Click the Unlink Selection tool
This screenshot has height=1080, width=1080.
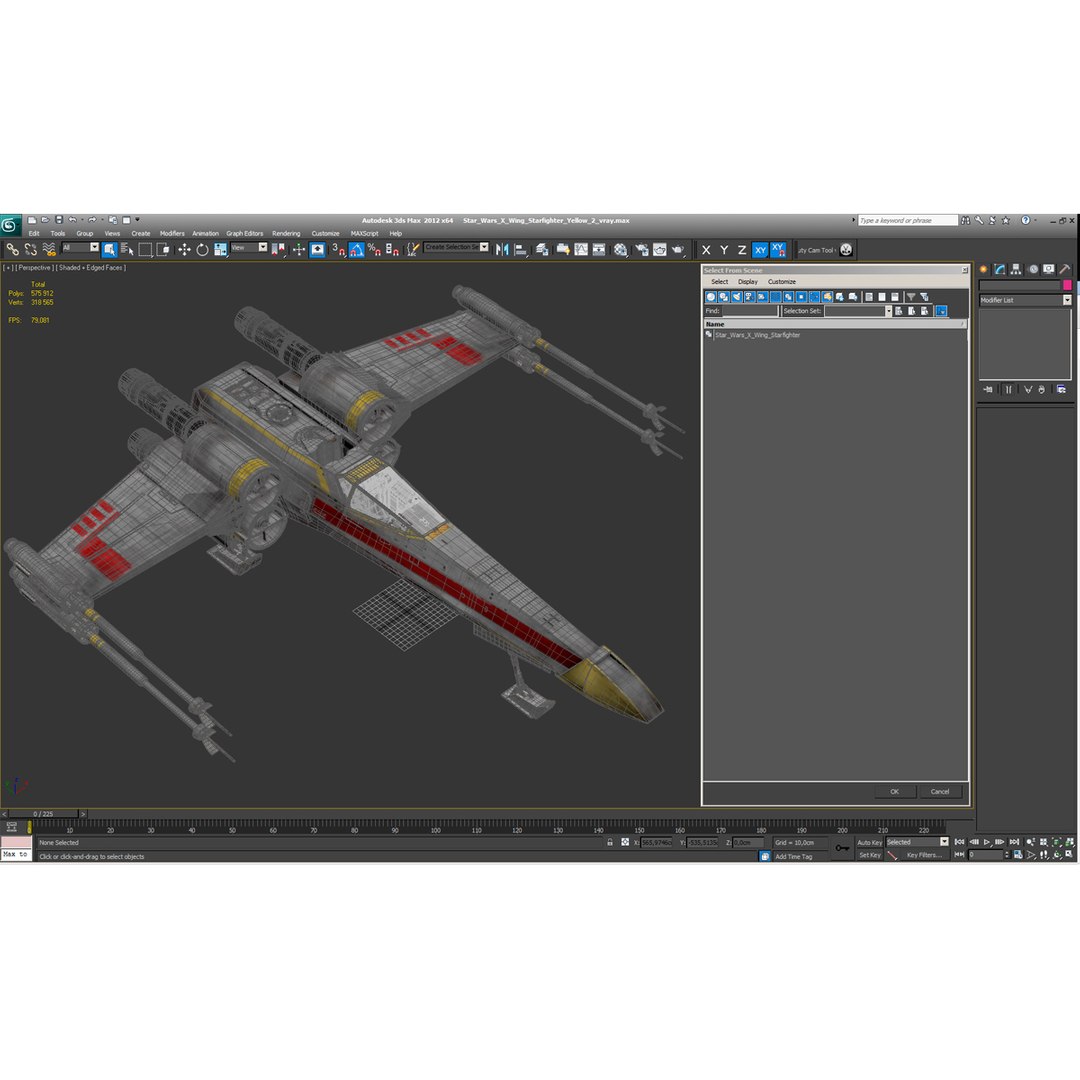30,249
